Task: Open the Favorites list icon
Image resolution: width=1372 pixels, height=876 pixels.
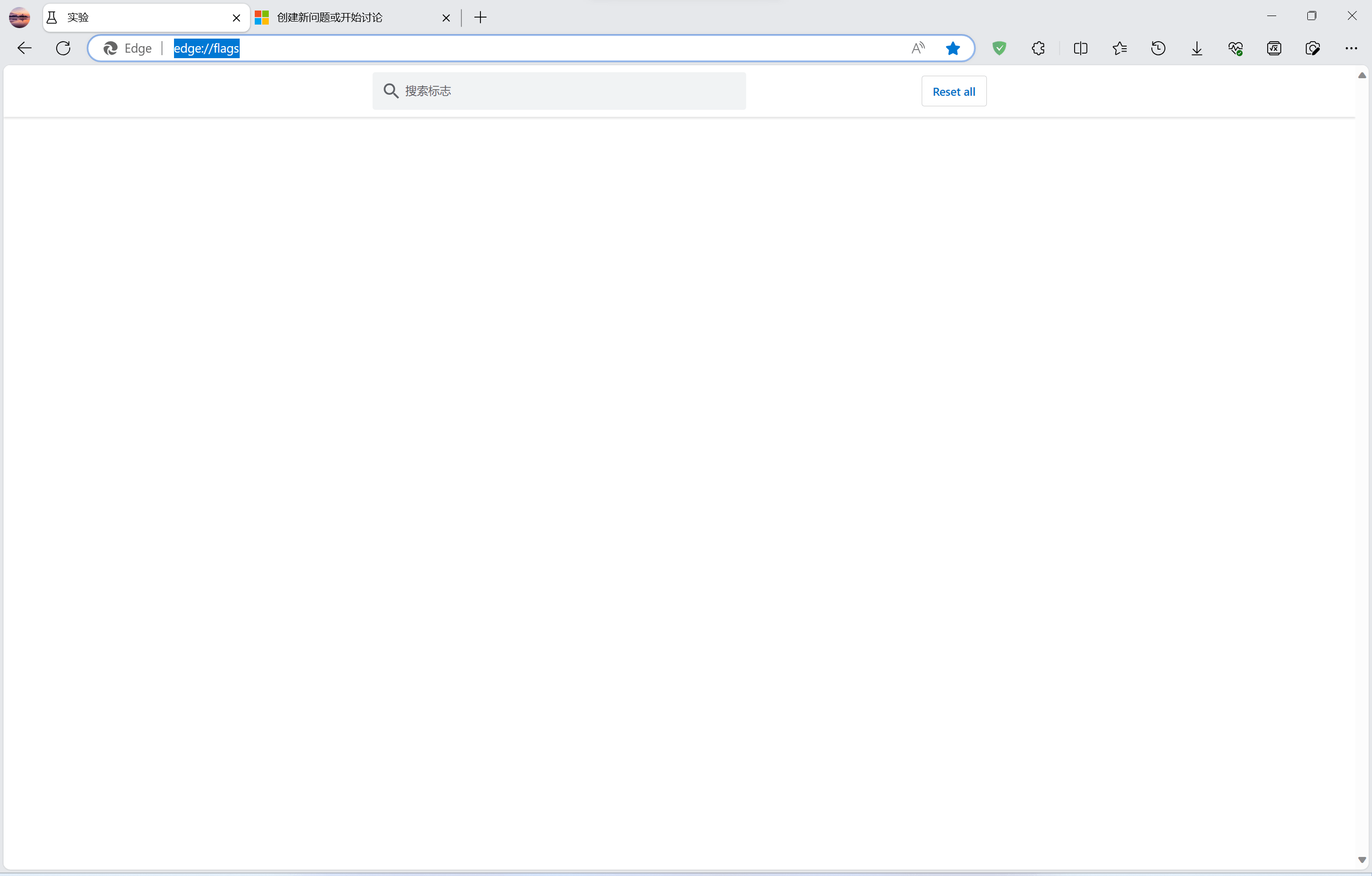Action: coord(1120,49)
